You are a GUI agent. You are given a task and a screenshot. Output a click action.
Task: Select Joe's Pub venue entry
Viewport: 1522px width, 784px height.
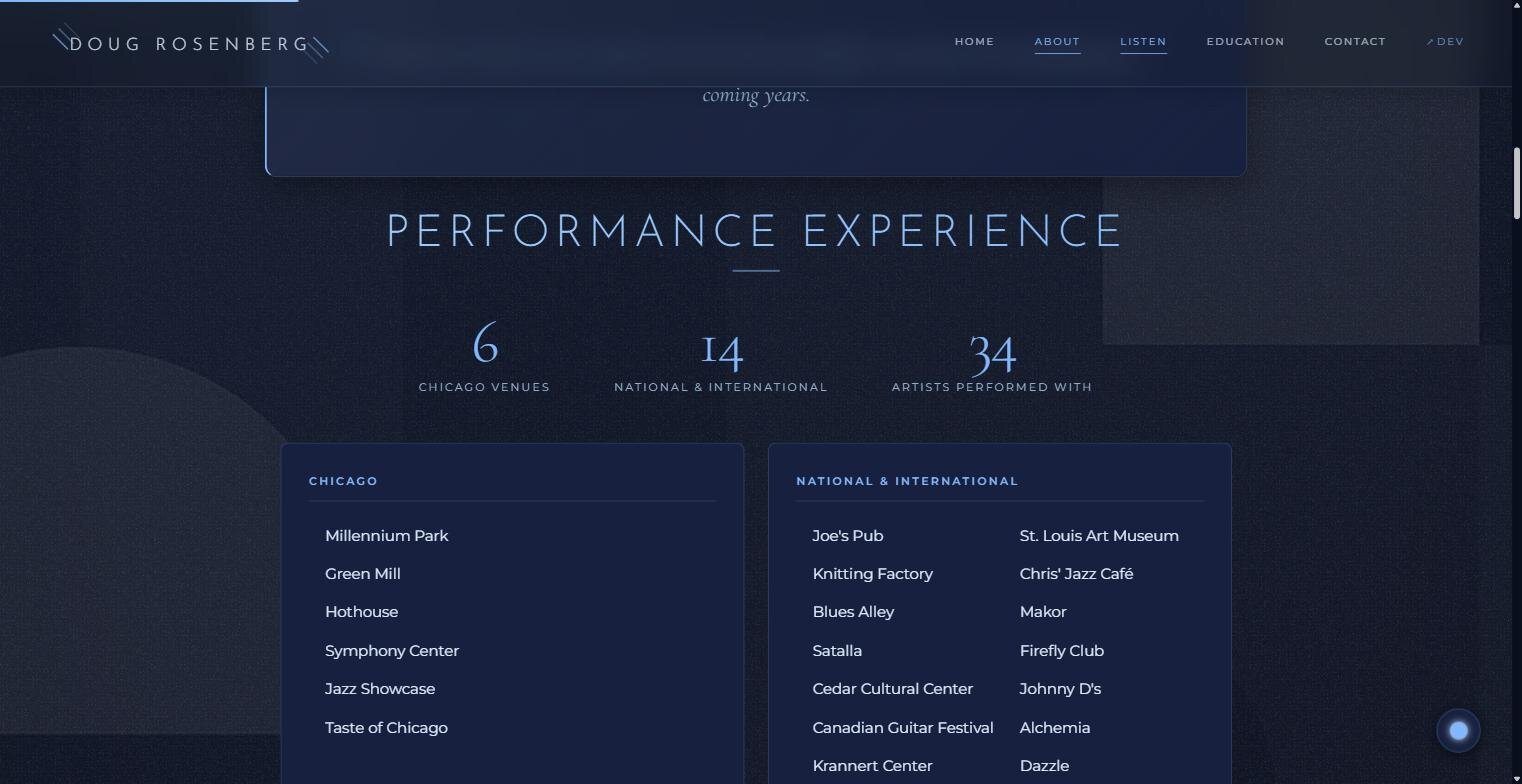848,536
